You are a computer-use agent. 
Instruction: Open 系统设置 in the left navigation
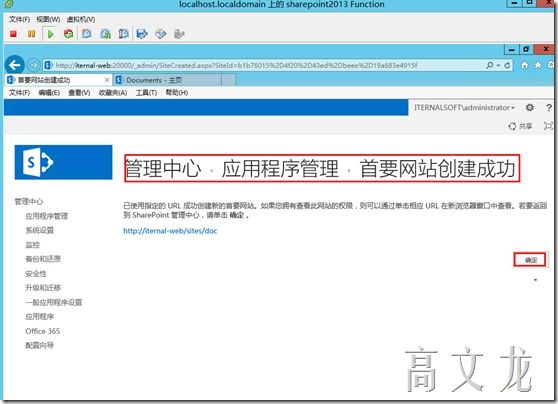point(40,230)
